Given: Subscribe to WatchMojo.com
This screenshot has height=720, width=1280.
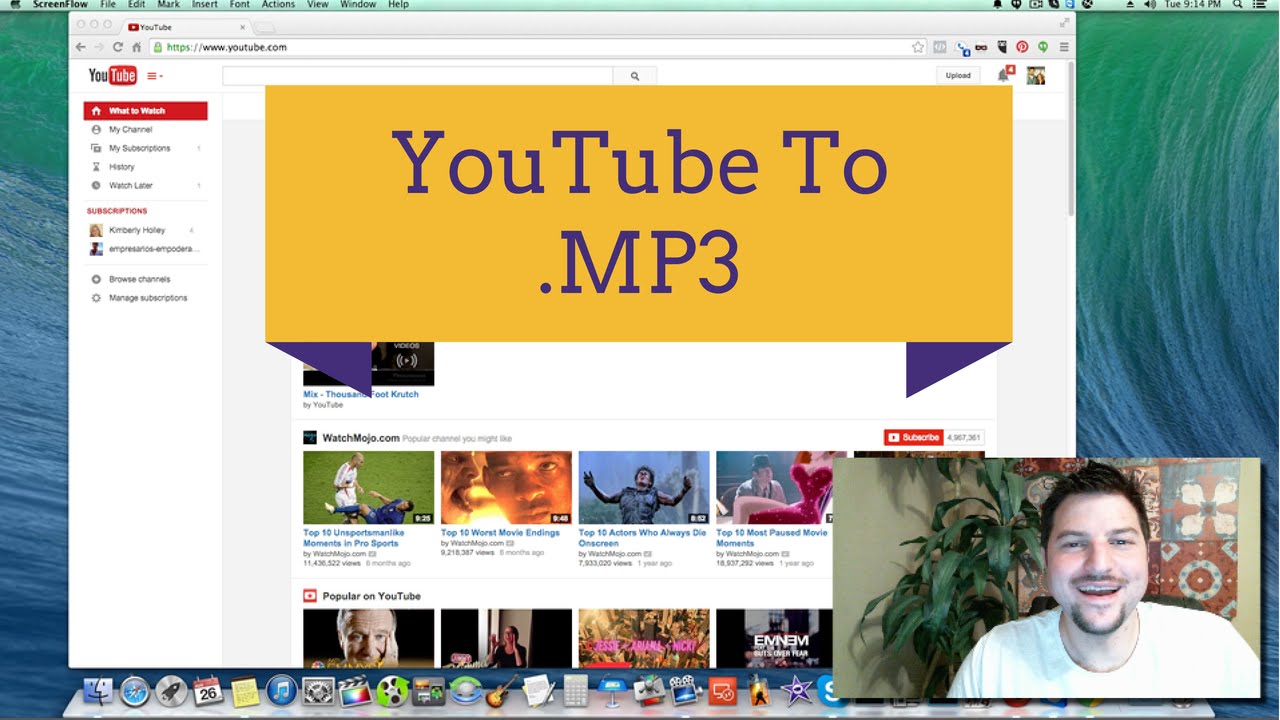Looking at the screenshot, I should tap(913, 437).
